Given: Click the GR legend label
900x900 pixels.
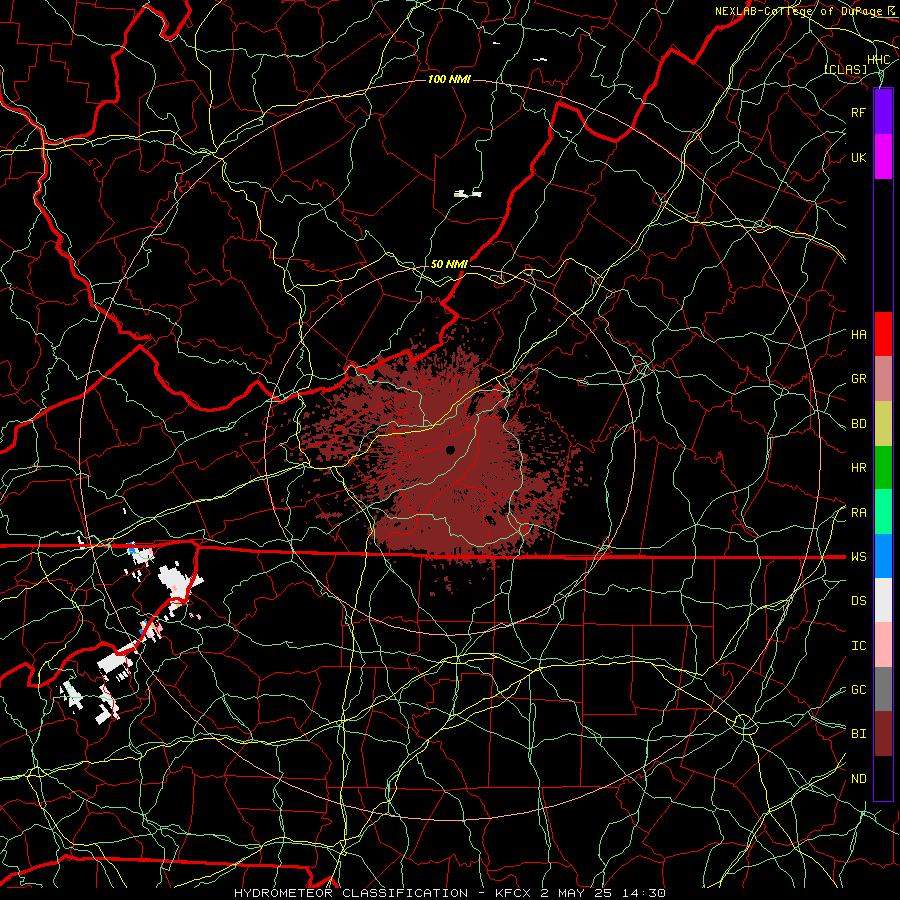Looking at the screenshot, I should pos(859,379).
